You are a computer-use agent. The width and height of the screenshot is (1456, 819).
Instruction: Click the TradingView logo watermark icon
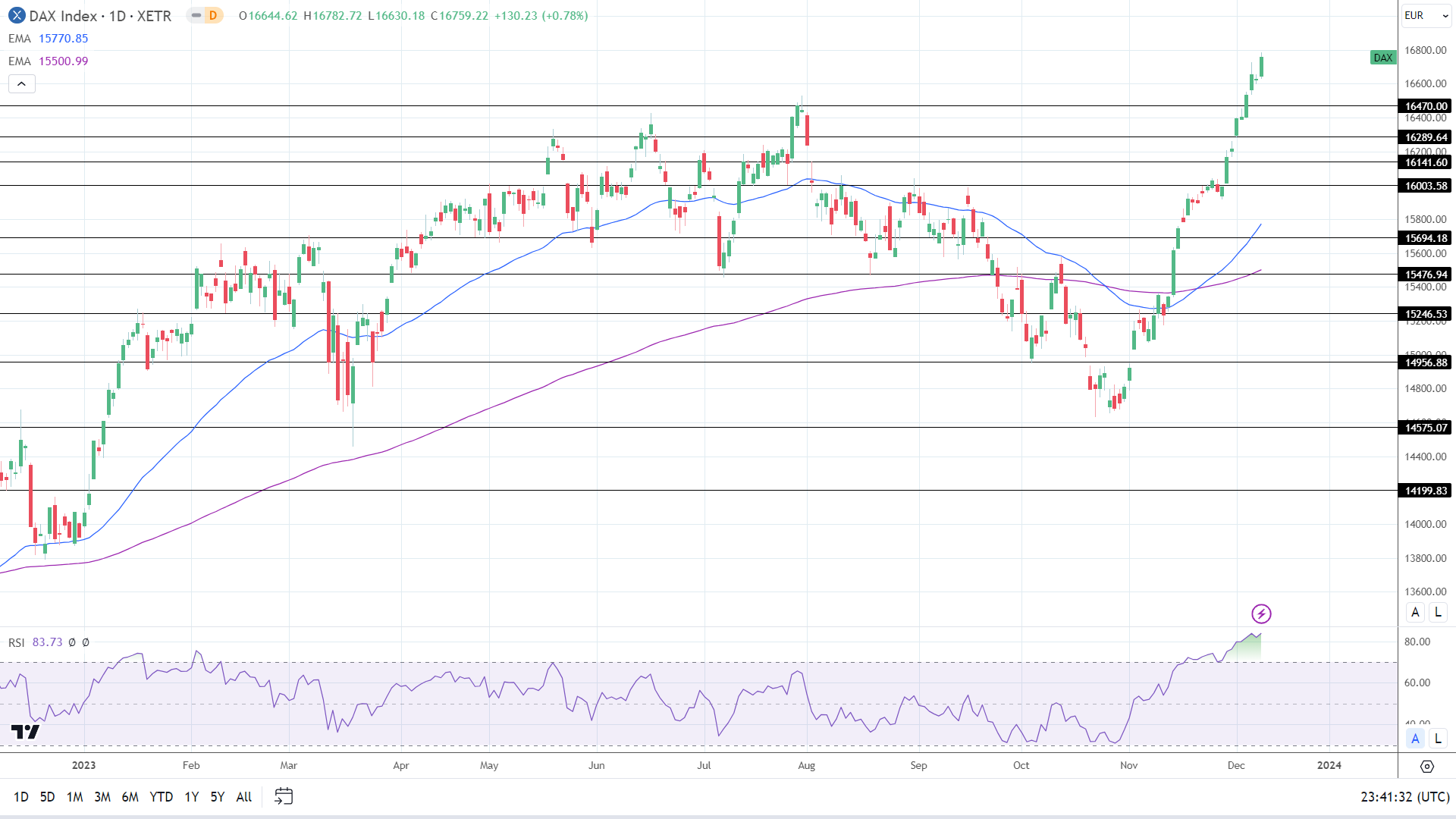(25, 732)
